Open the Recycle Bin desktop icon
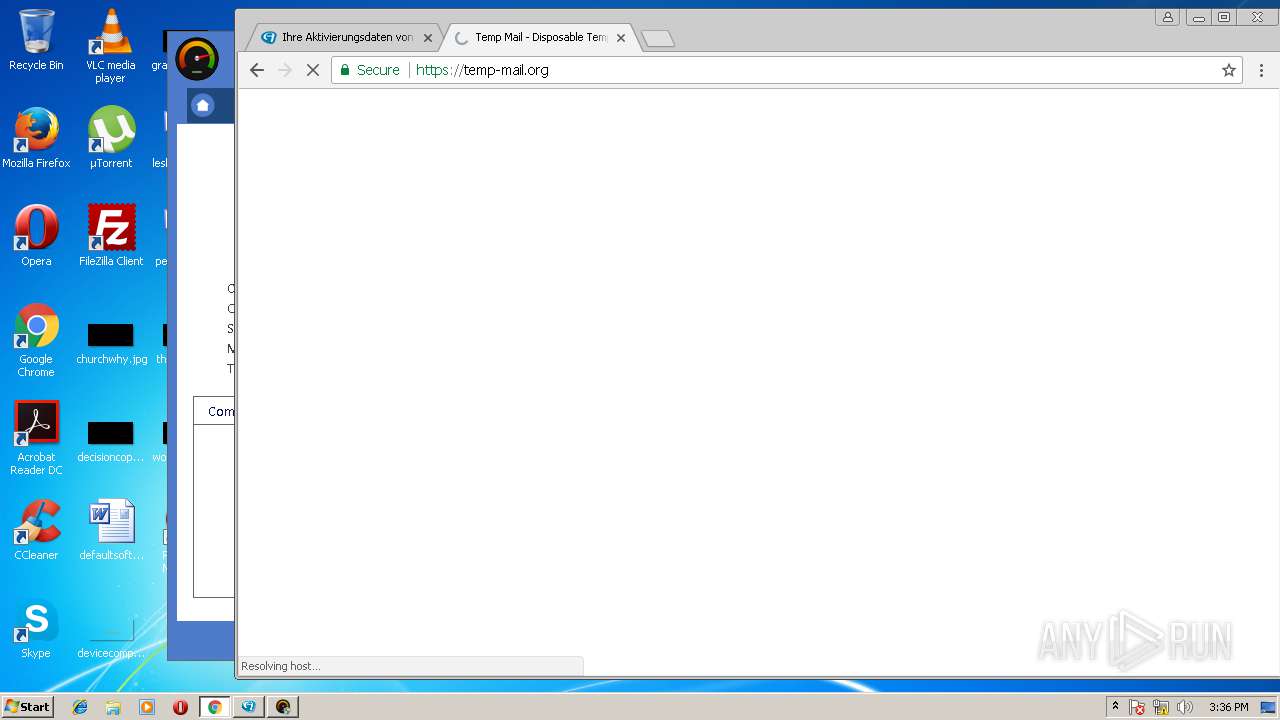 (x=36, y=39)
